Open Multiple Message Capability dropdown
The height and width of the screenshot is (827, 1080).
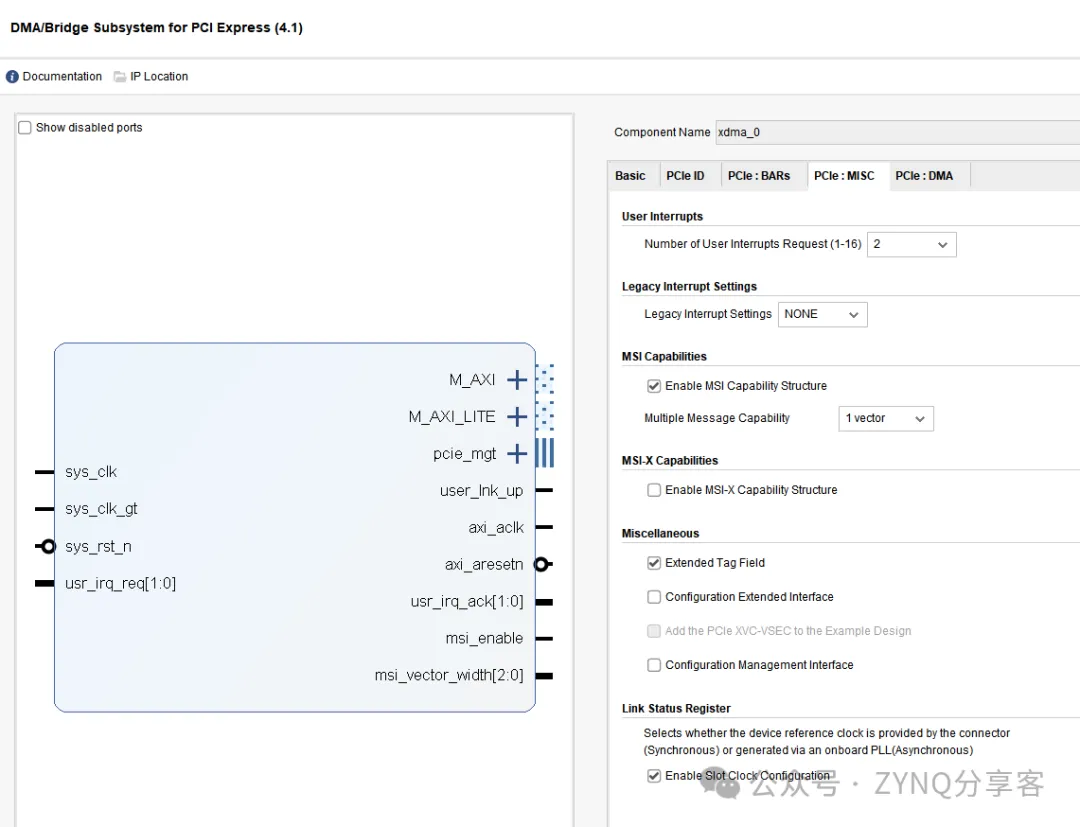pyautogui.click(x=885, y=418)
